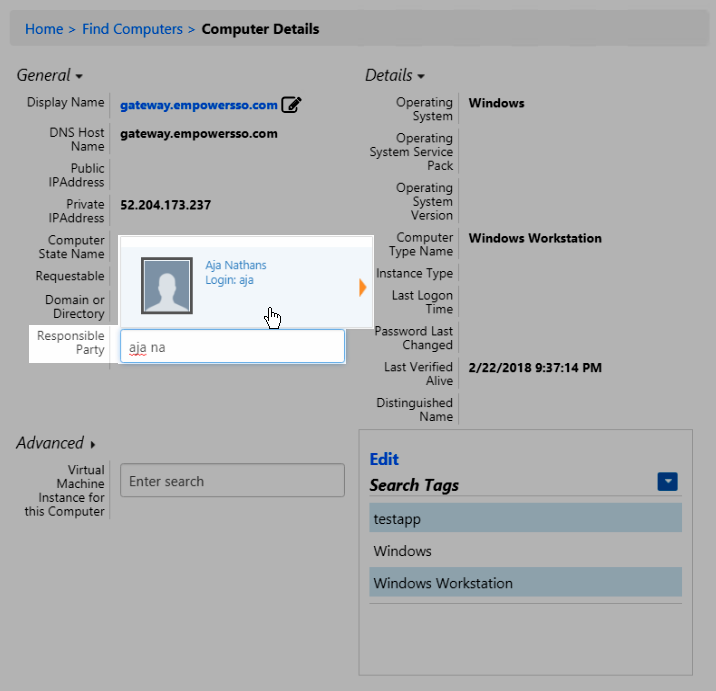Select Windows Workstation in Search Tags list
Viewport: 716px width, 691px height.
pyautogui.click(x=525, y=583)
